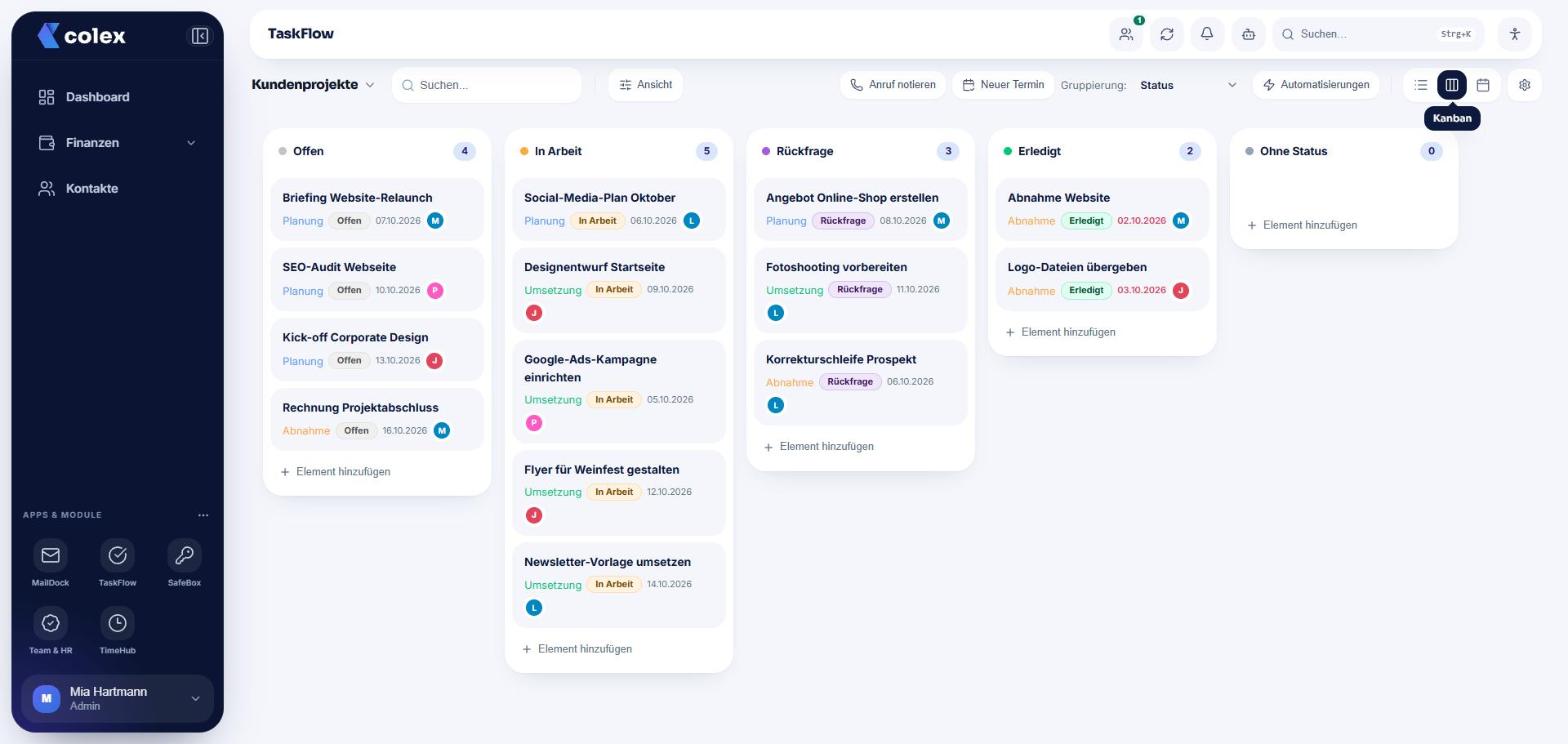Add element to Erledigt column
This screenshot has width=1568, height=744.
tap(1061, 332)
